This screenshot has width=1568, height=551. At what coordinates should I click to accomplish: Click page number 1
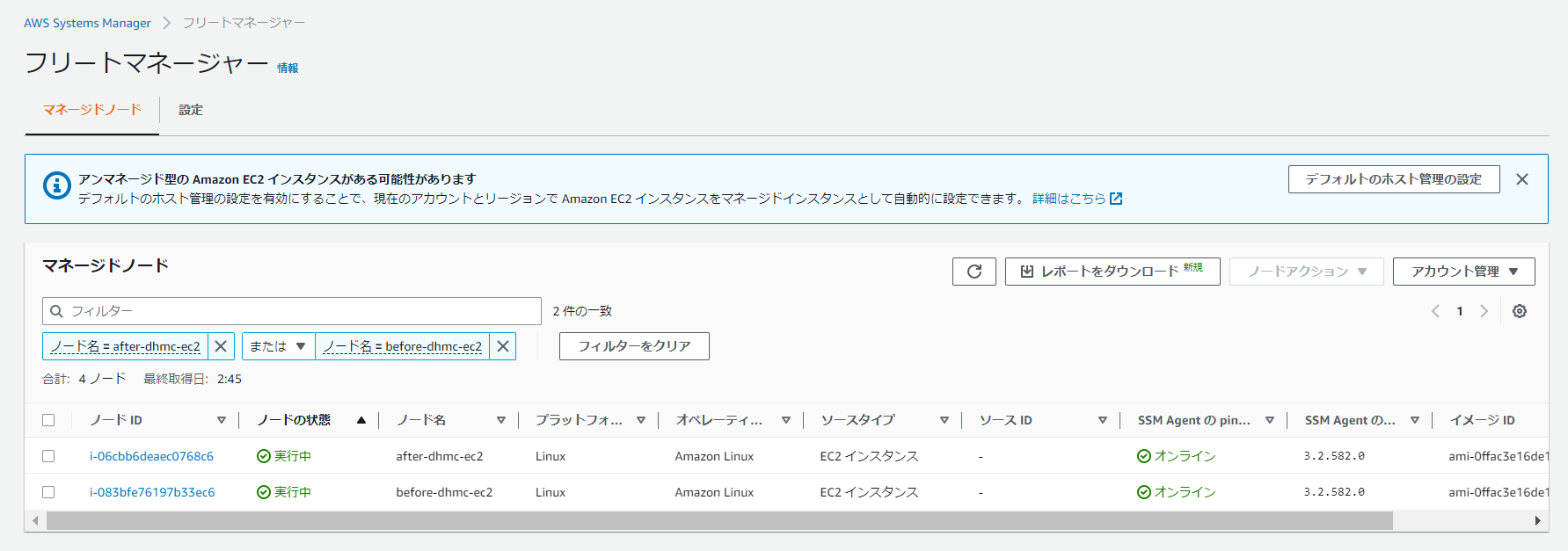pos(1460,311)
